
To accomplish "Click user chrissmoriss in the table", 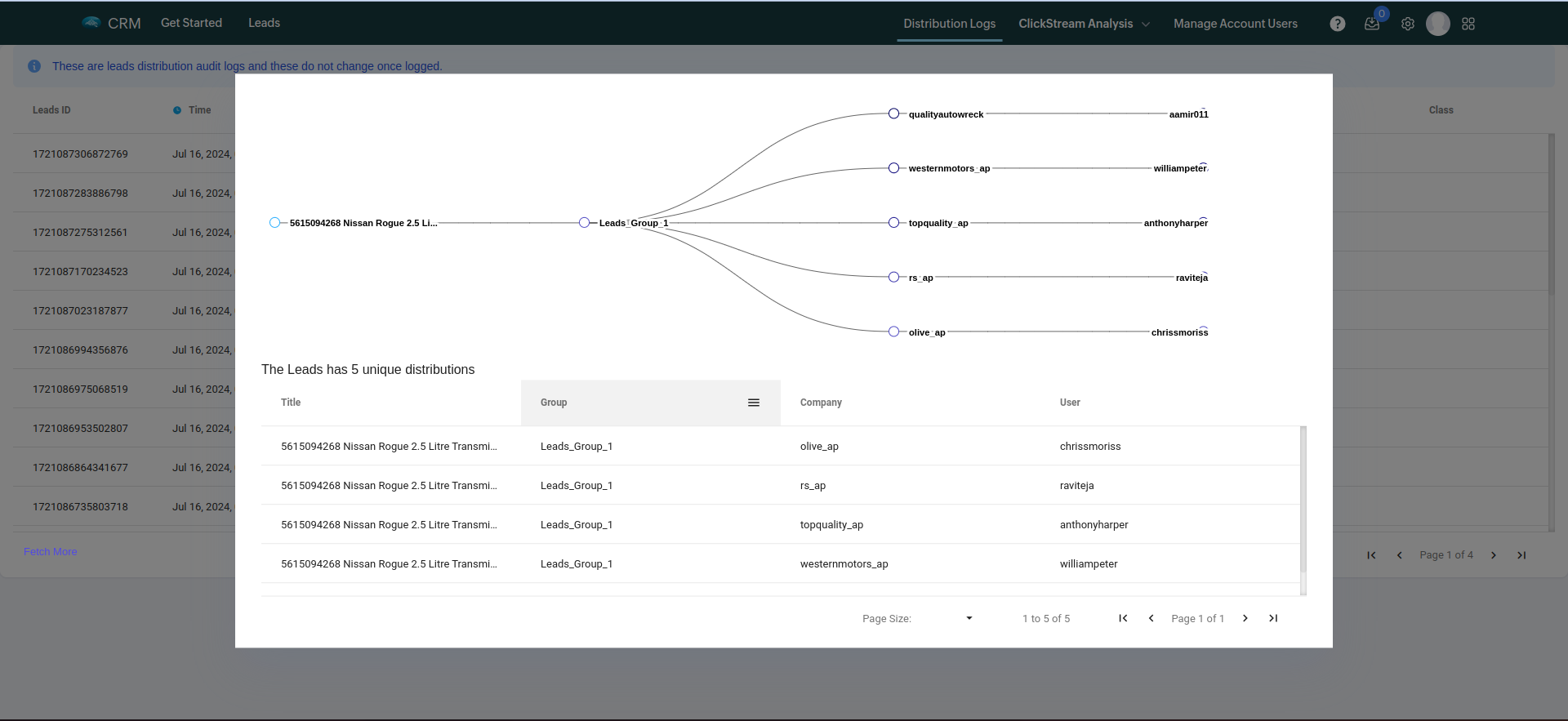I will click(1090, 447).
